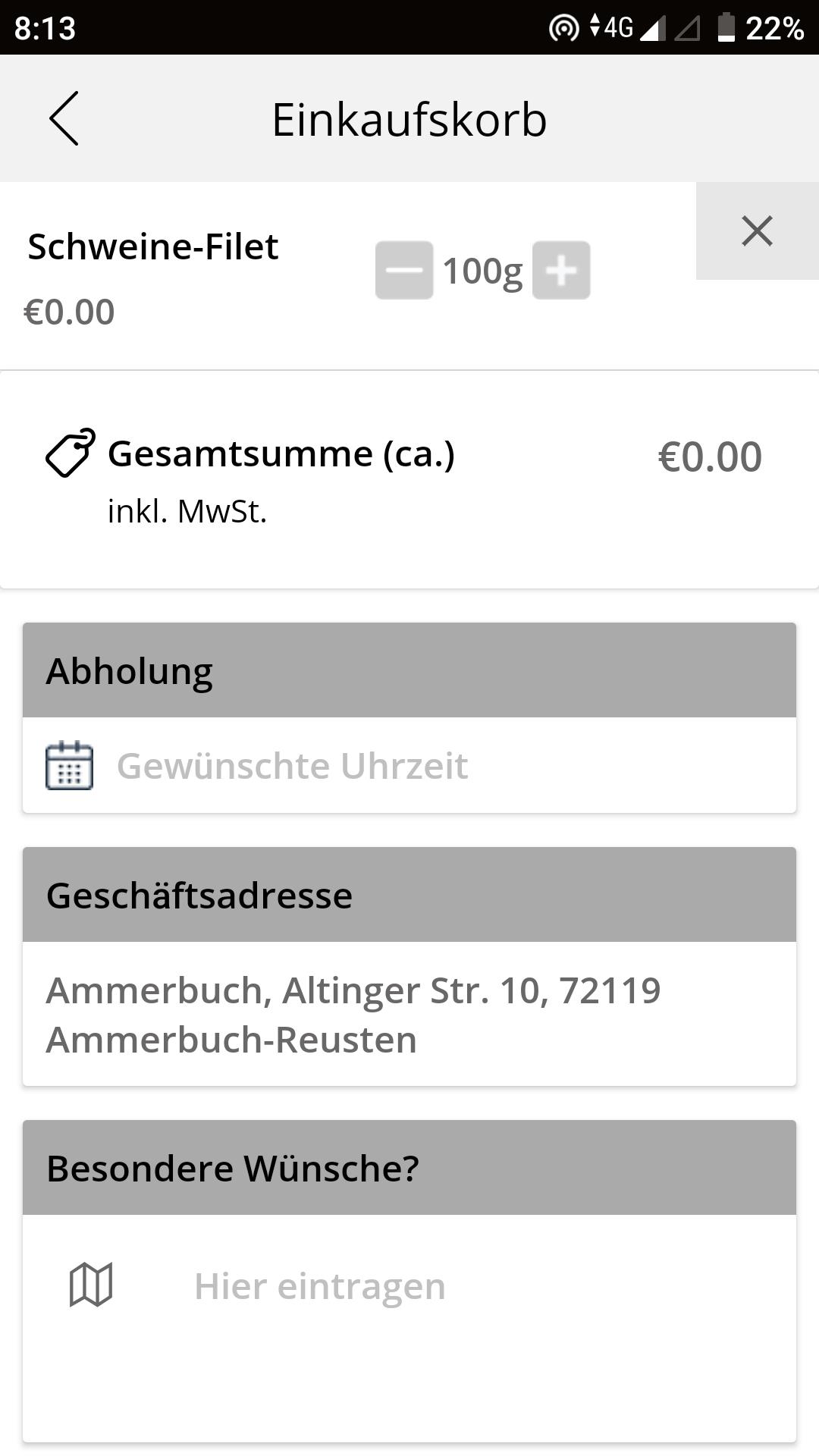Decrease Schweine-Filet quantity with minus
Viewport: 819px width, 1456px height.
[404, 270]
